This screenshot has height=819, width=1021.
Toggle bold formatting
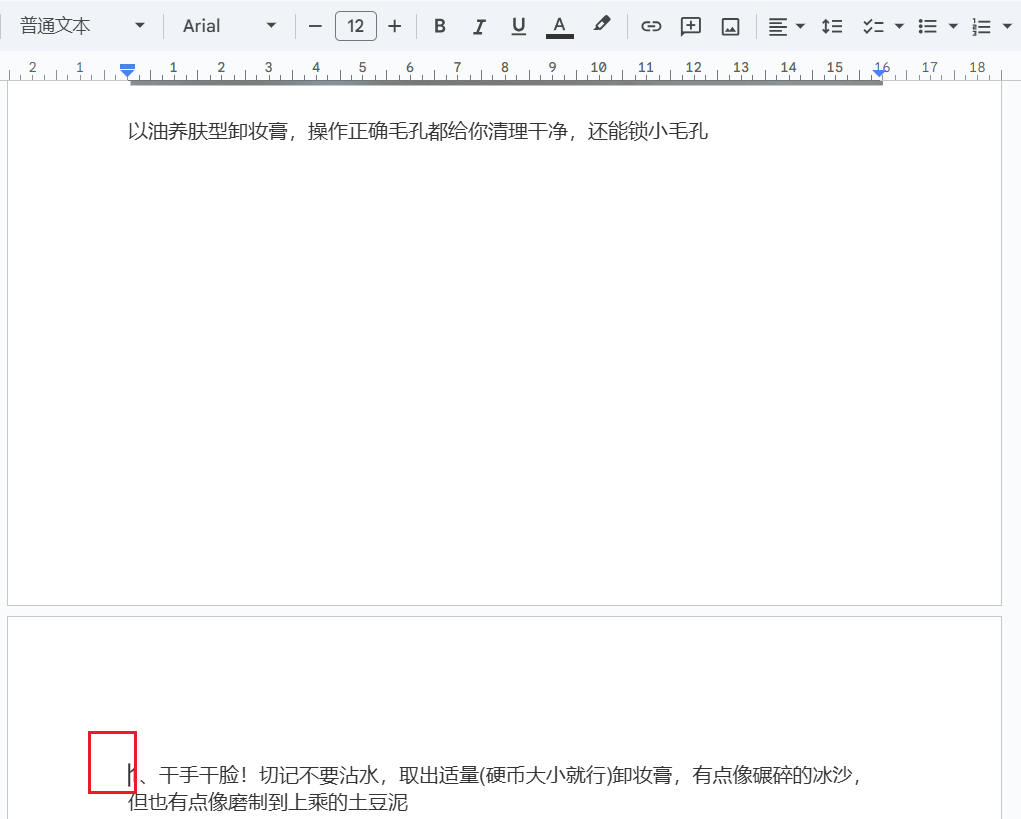coord(440,26)
